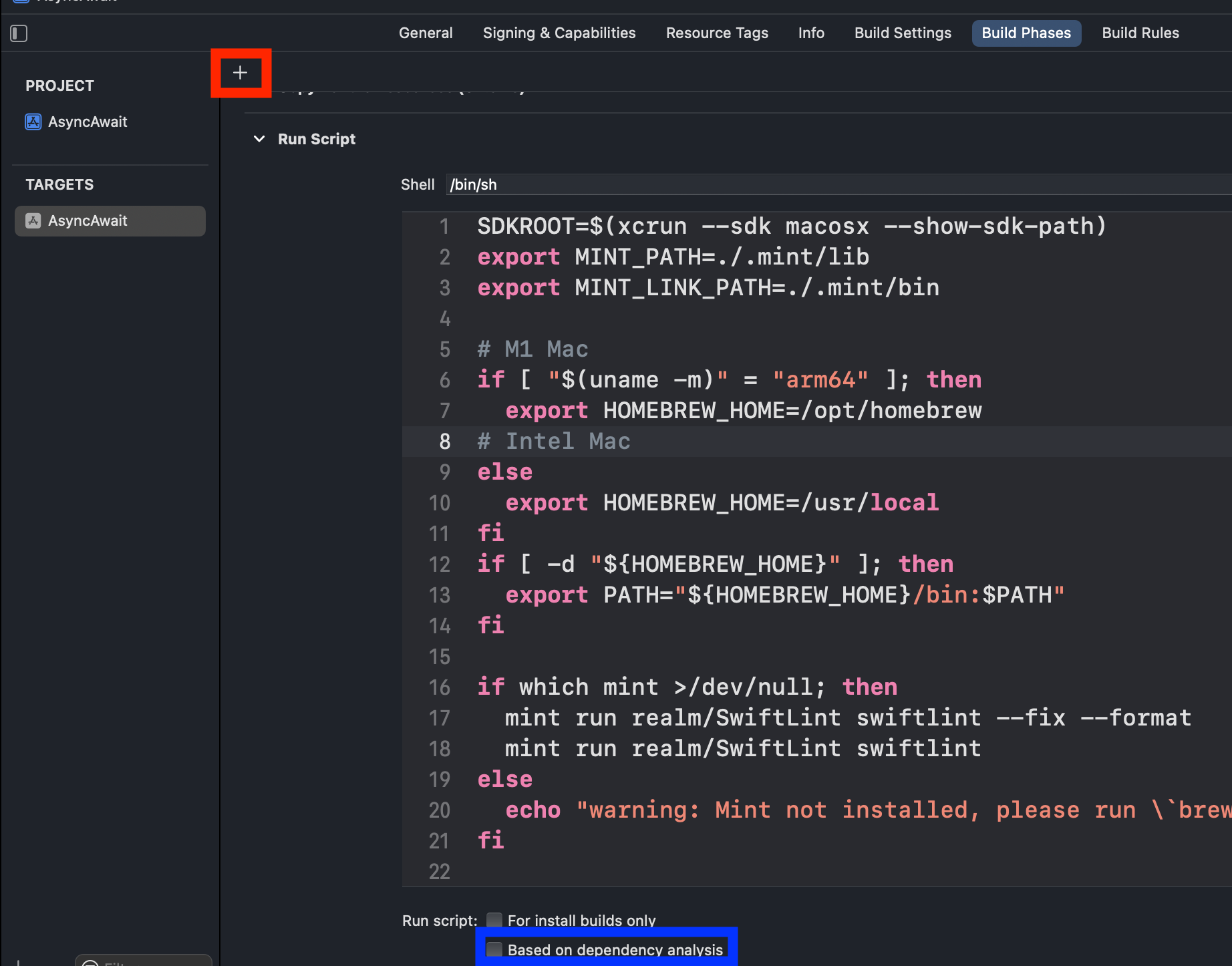The width and height of the screenshot is (1232, 966).
Task: Select AsyncAwait under TARGETS
Action: (110, 220)
